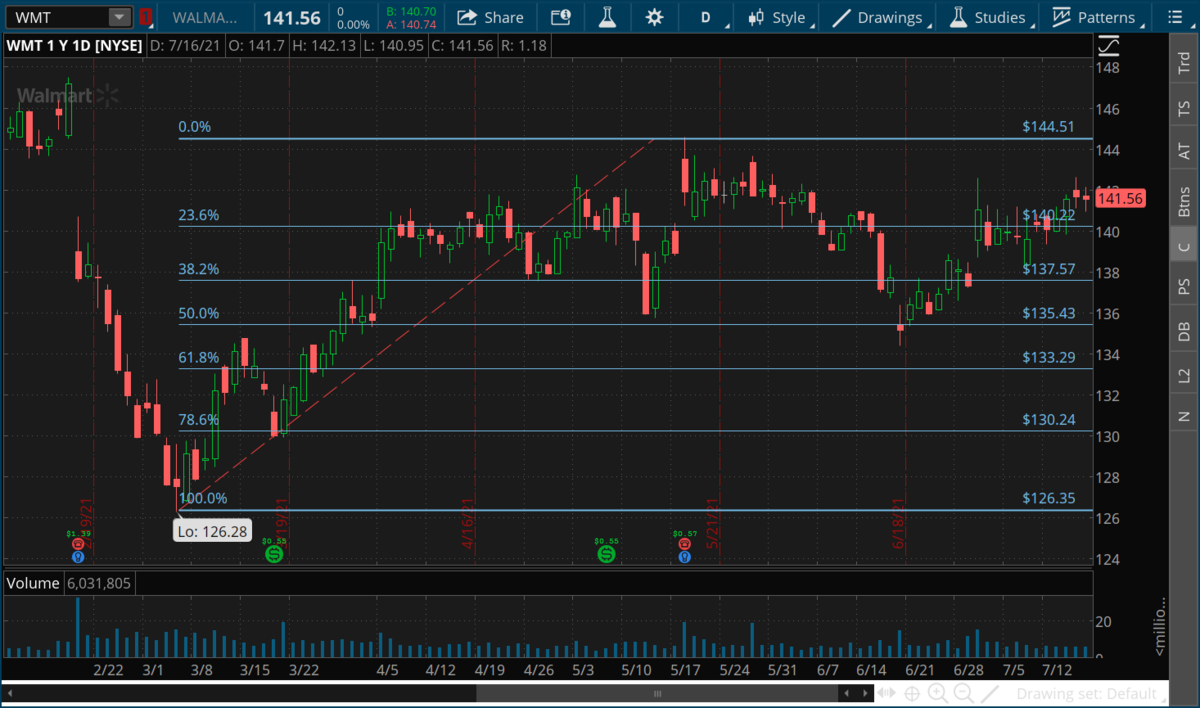Image resolution: width=1200 pixels, height=708 pixels.
Task: Open the WMT symbol dropdown arrow
Action: click(x=119, y=17)
